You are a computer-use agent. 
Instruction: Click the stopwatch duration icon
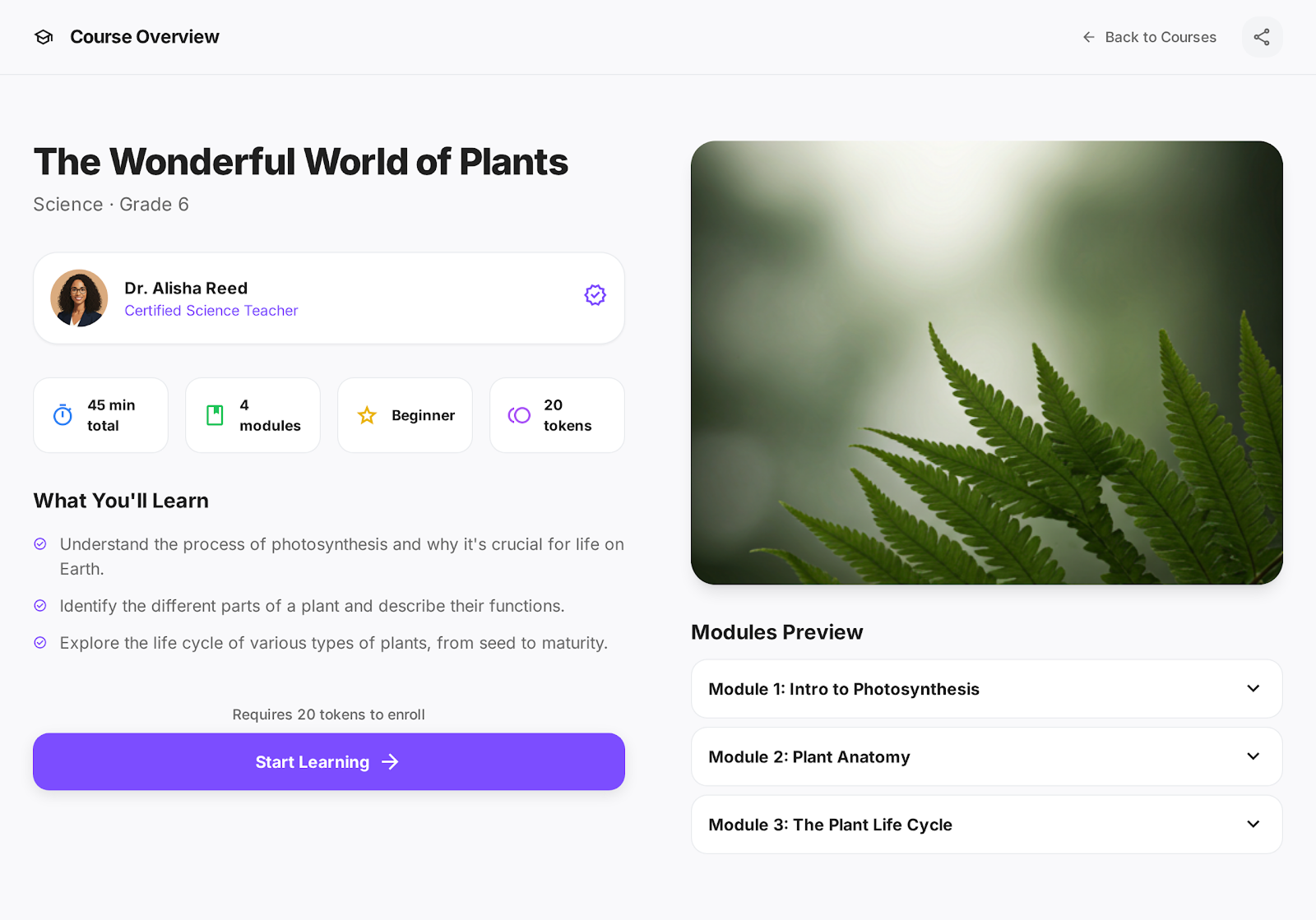pyautogui.click(x=63, y=415)
